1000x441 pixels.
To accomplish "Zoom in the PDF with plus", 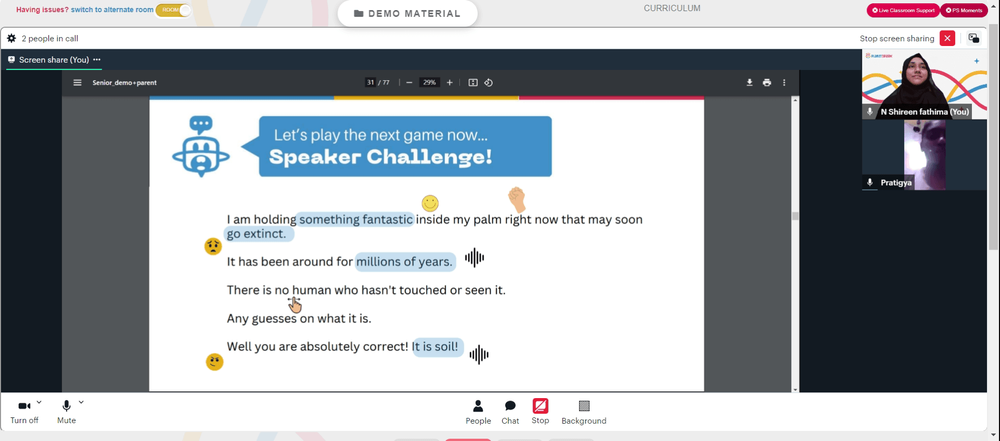I will 450,82.
